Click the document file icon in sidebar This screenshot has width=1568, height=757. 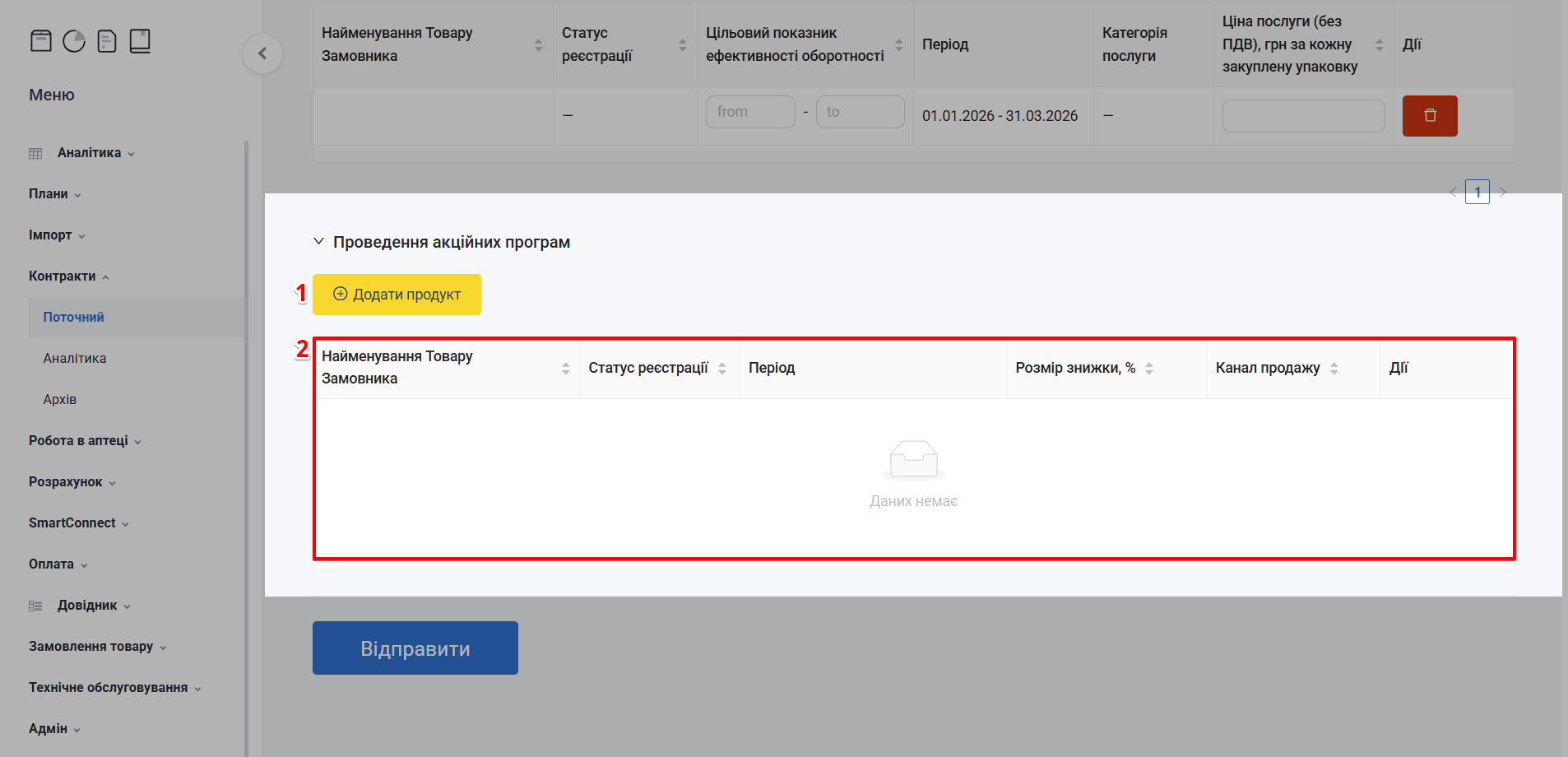tap(107, 41)
